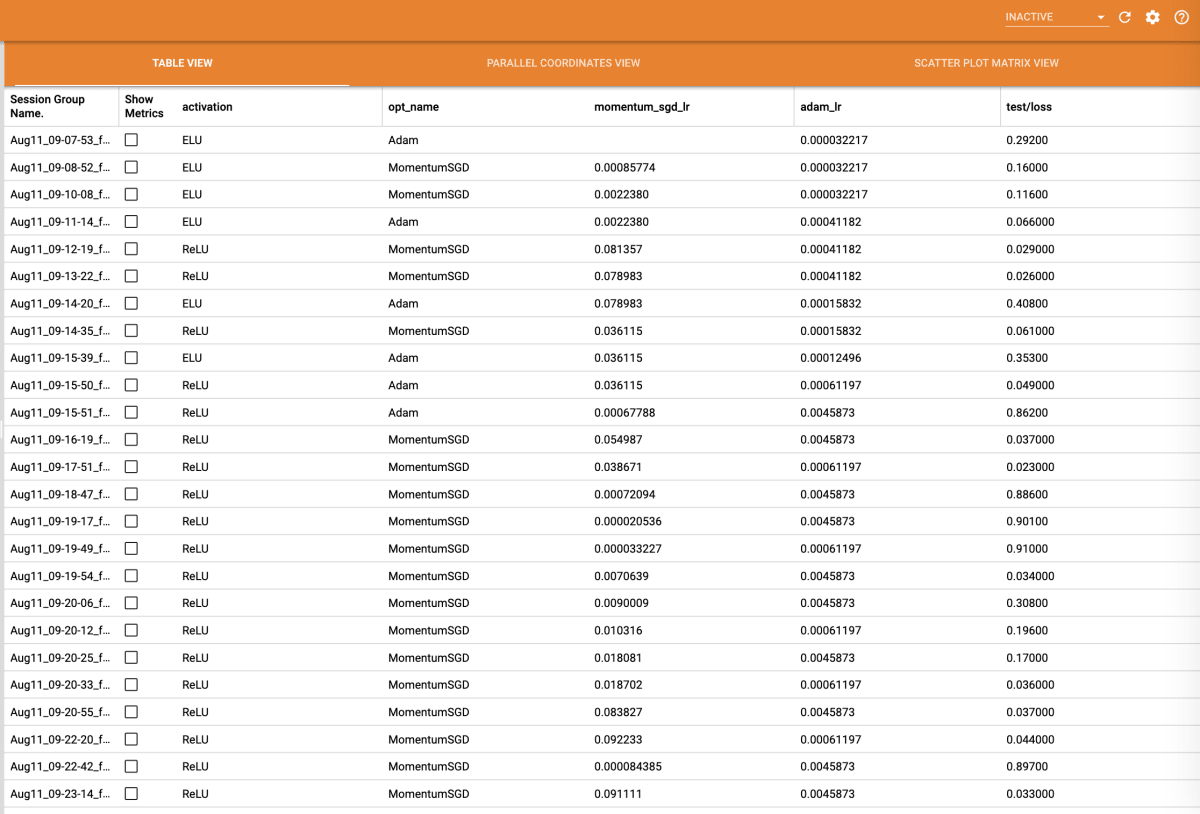Check Show Metrics for Aug11_09-15-39 row

coord(131,358)
